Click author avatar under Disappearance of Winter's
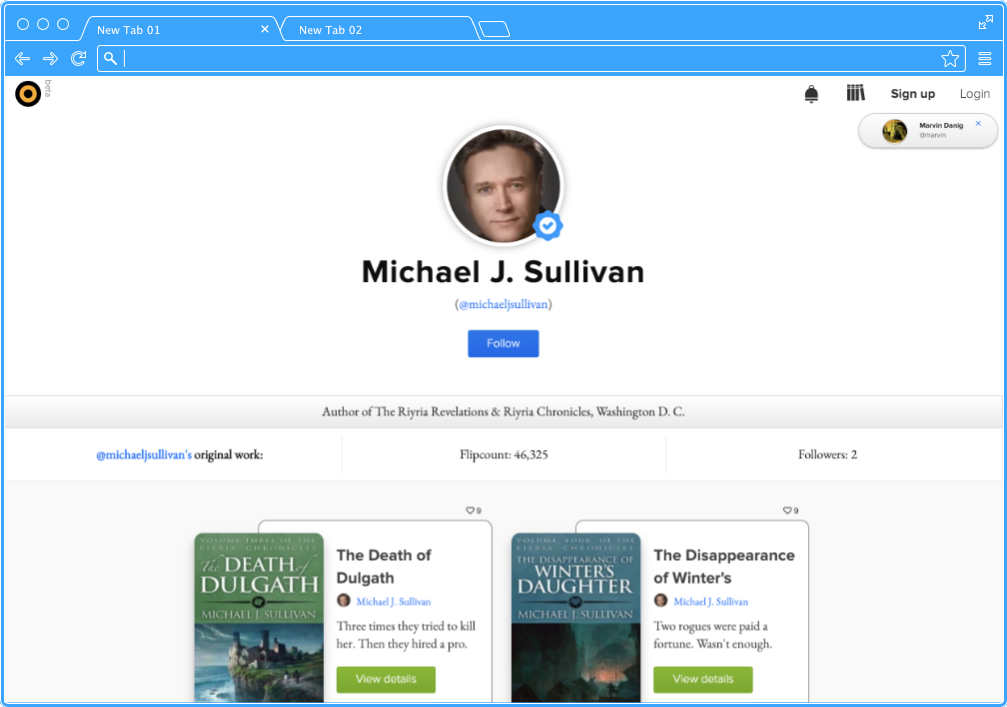 (x=661, y=600)
